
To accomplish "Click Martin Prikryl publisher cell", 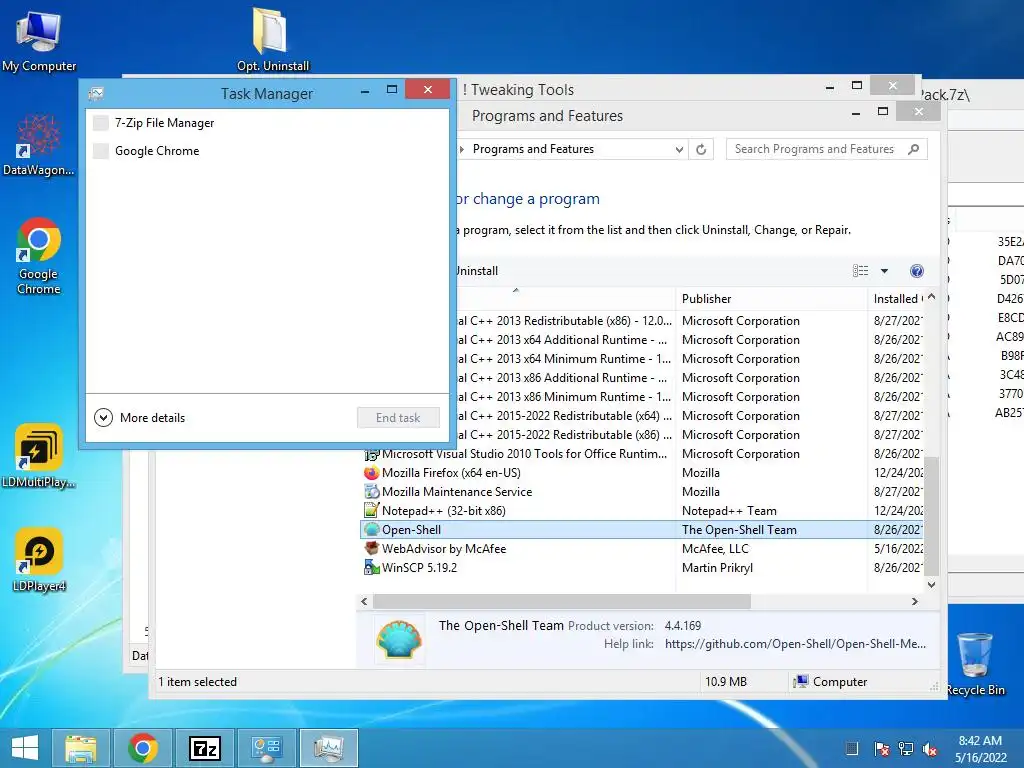I will (717, 568).
